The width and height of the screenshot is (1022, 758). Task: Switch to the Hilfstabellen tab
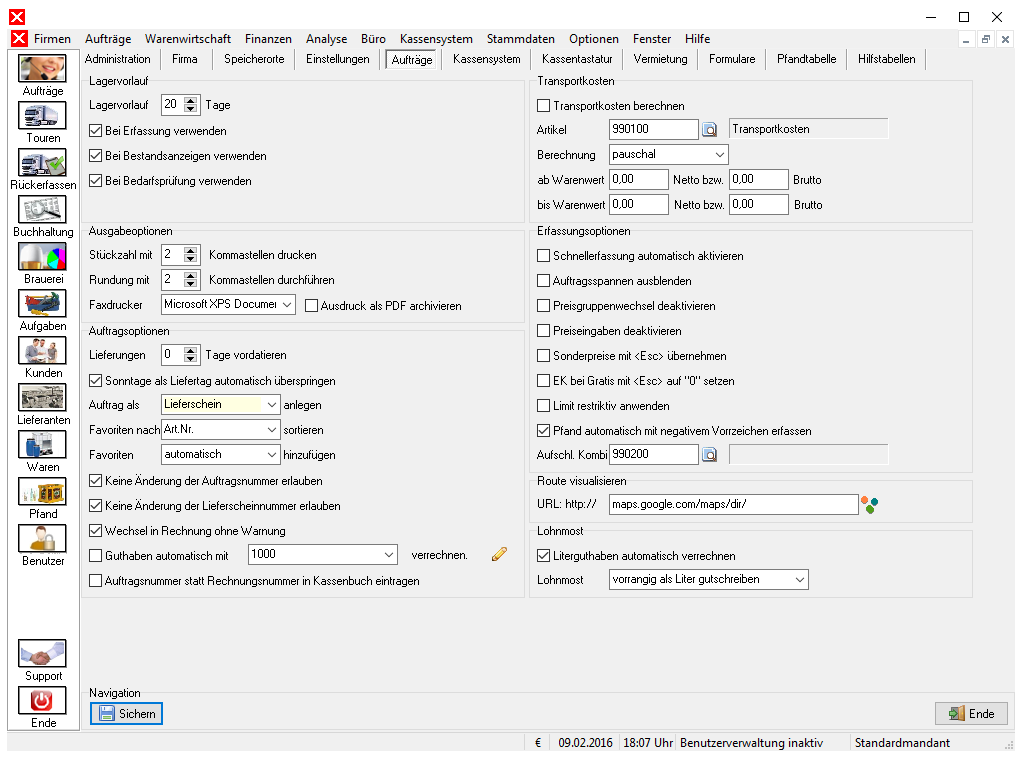(x=886, y=59)
